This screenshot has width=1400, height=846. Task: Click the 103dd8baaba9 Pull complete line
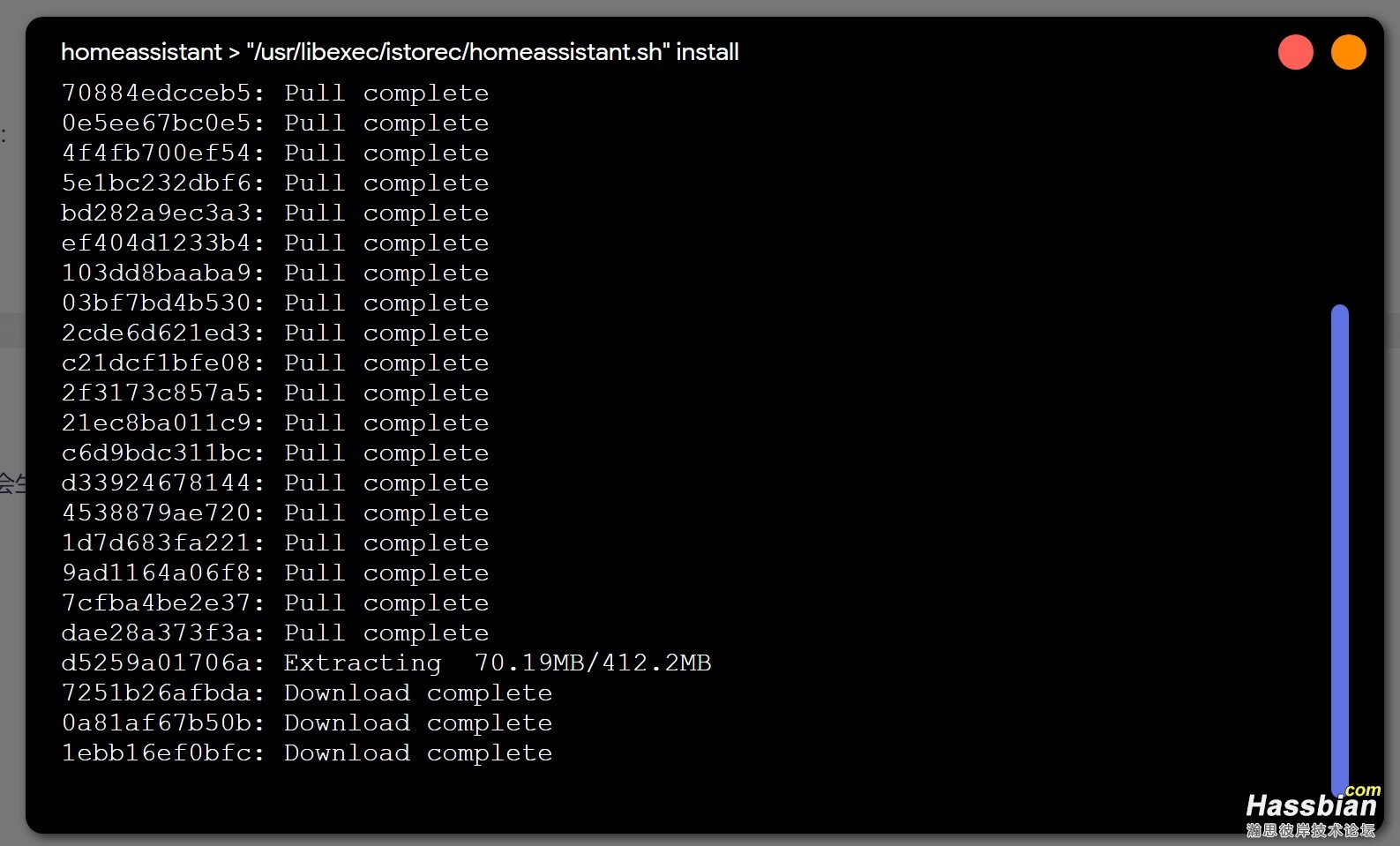point(275,273)
